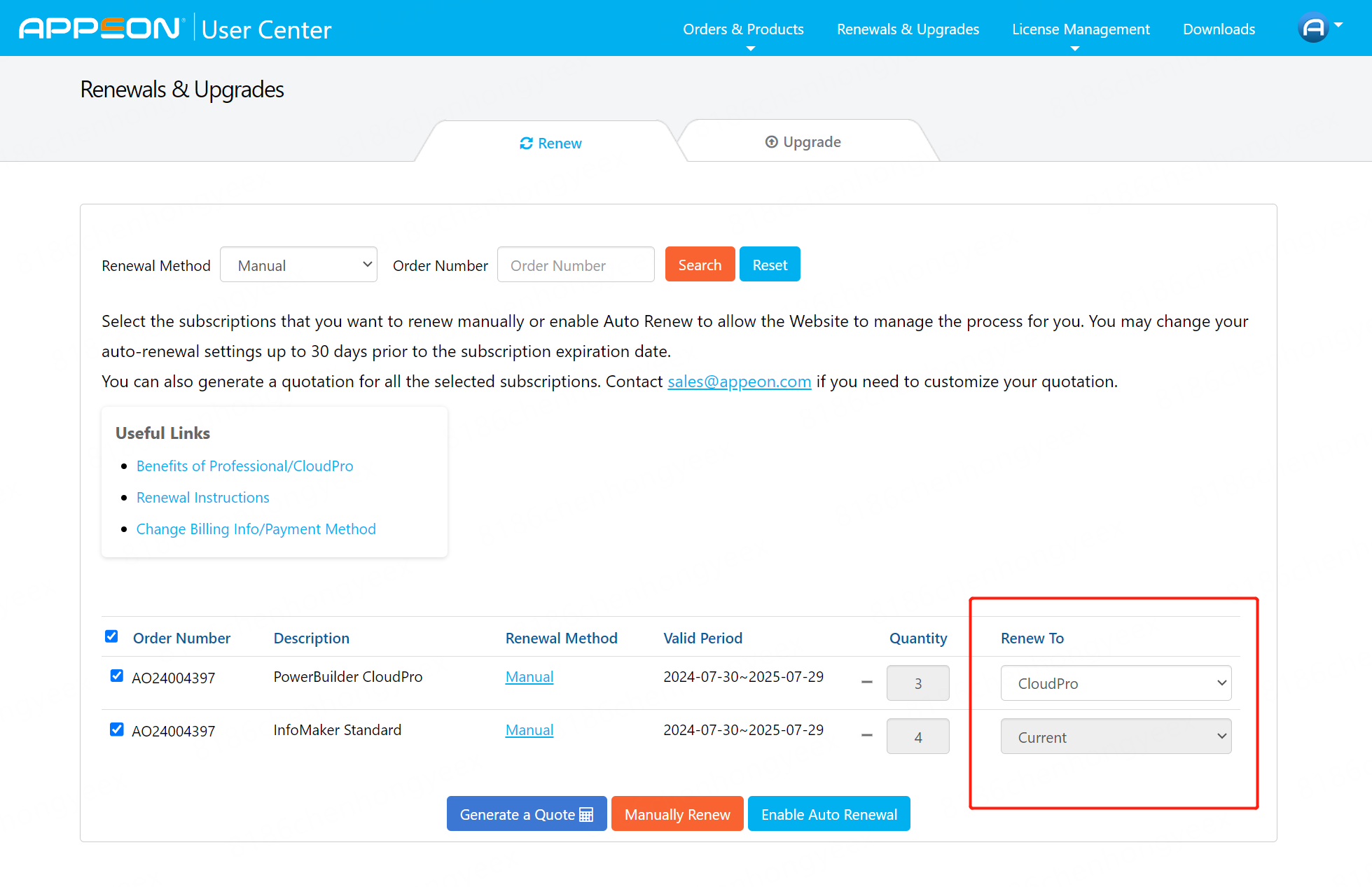This screenshot has width=1372, height=887.
Task: Click AO24004397 in the PowerBuilder row
Action: click(173, 678)
